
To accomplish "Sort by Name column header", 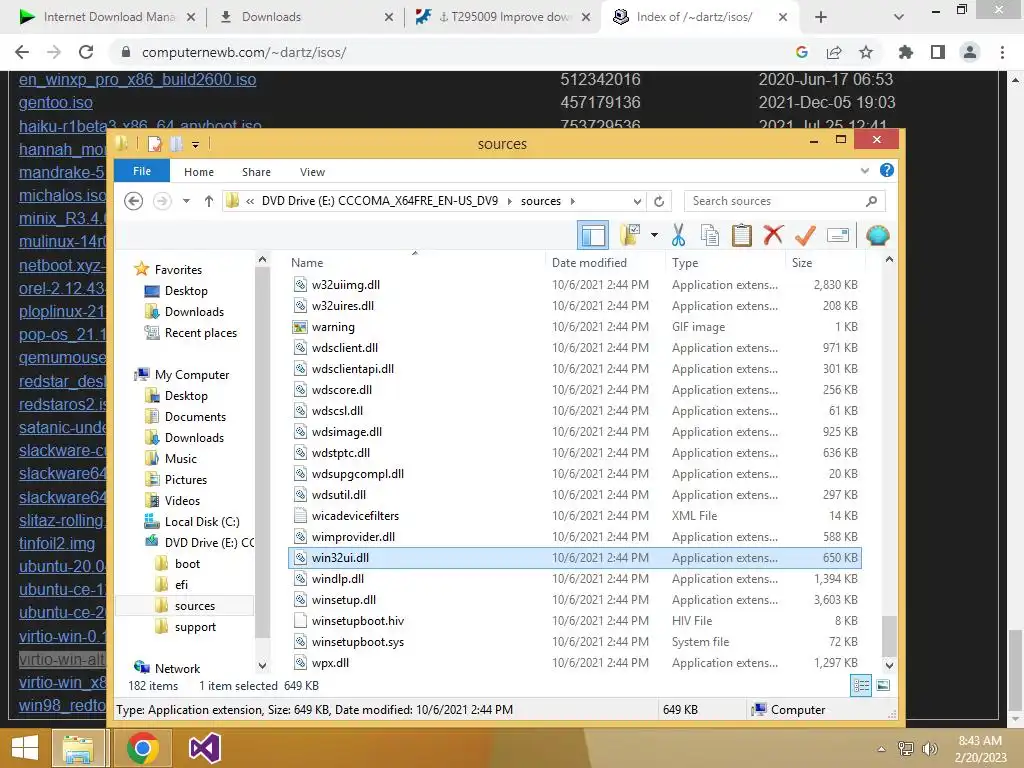I will point(307,263).
